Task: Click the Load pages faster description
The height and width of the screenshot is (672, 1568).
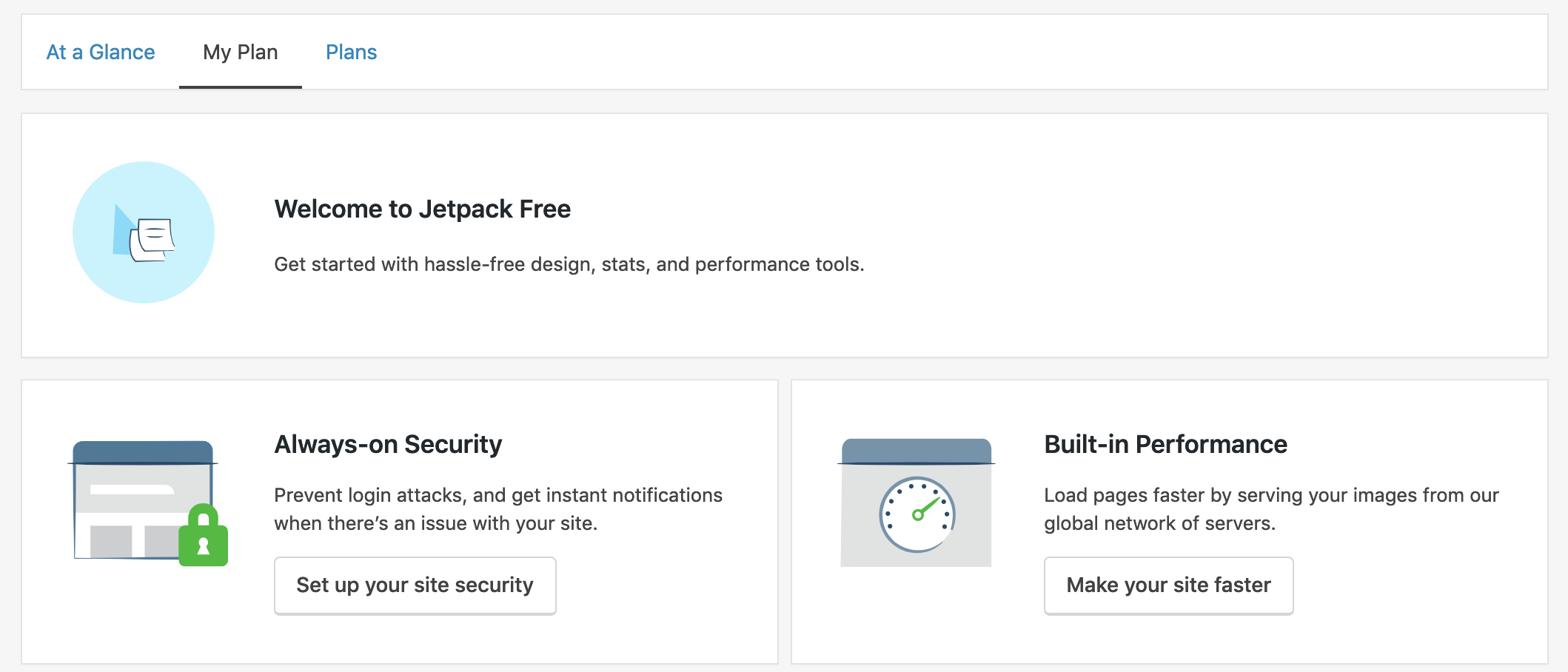Action: coord(1270,509)
